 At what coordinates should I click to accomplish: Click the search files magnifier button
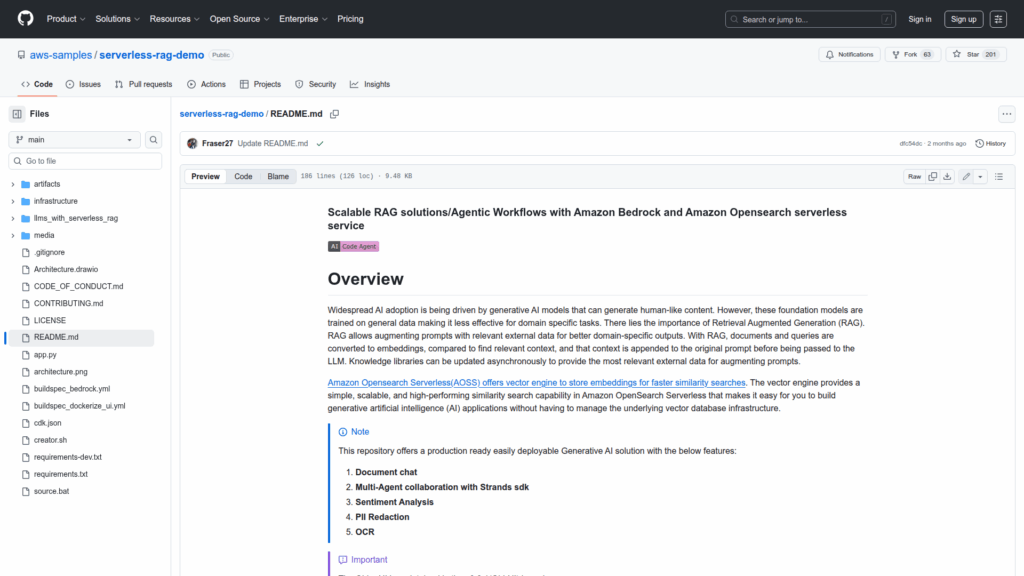(x=153, y=140)
